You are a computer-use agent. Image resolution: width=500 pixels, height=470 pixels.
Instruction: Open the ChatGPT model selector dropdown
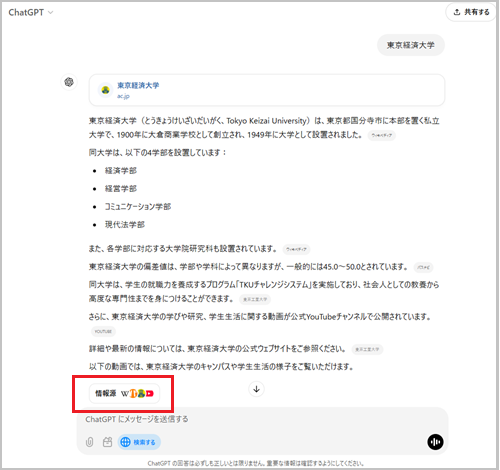point(31,12)
